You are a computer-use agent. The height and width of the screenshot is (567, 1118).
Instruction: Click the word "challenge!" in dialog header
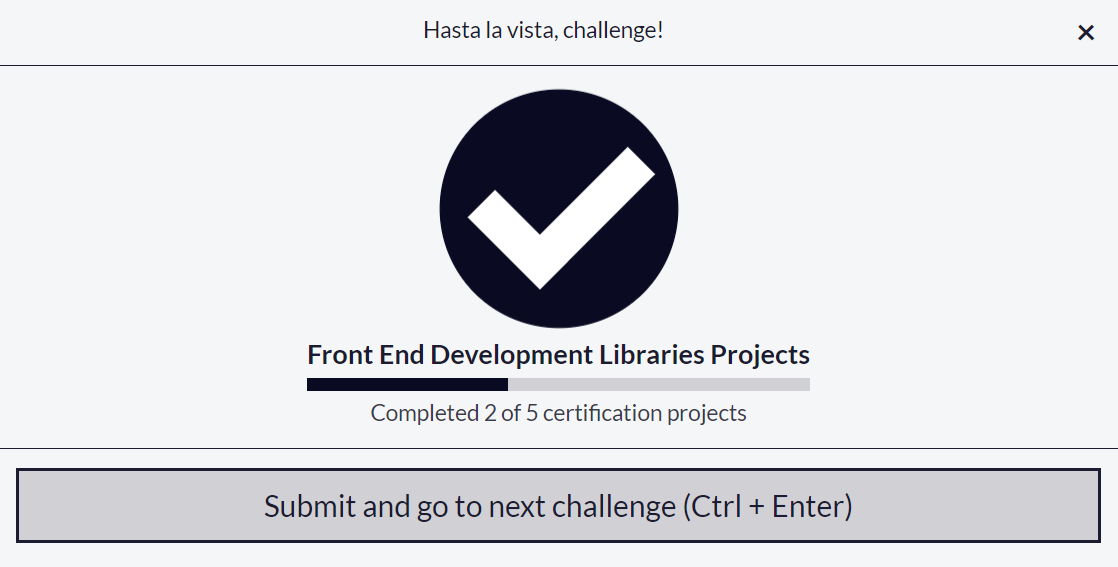[613, 30]
